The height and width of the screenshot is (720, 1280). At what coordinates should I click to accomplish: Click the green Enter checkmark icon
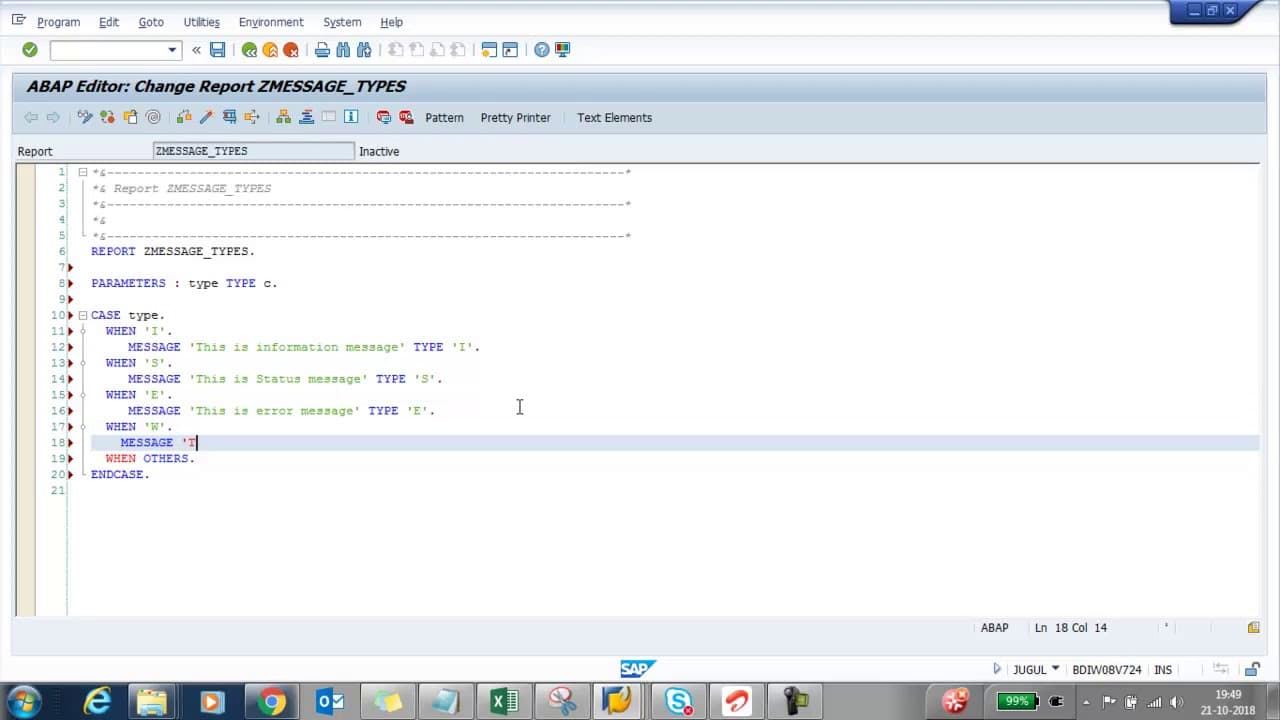(30, 50)
